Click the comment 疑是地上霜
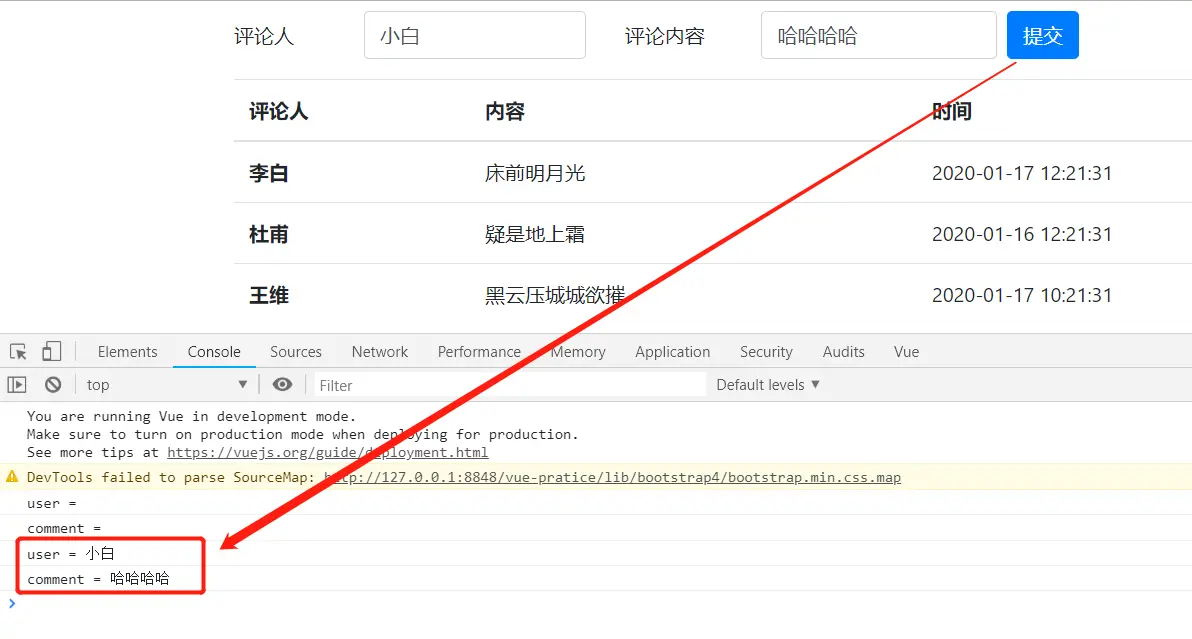The height and width of the screenshot is (639, 1192). 535,234
